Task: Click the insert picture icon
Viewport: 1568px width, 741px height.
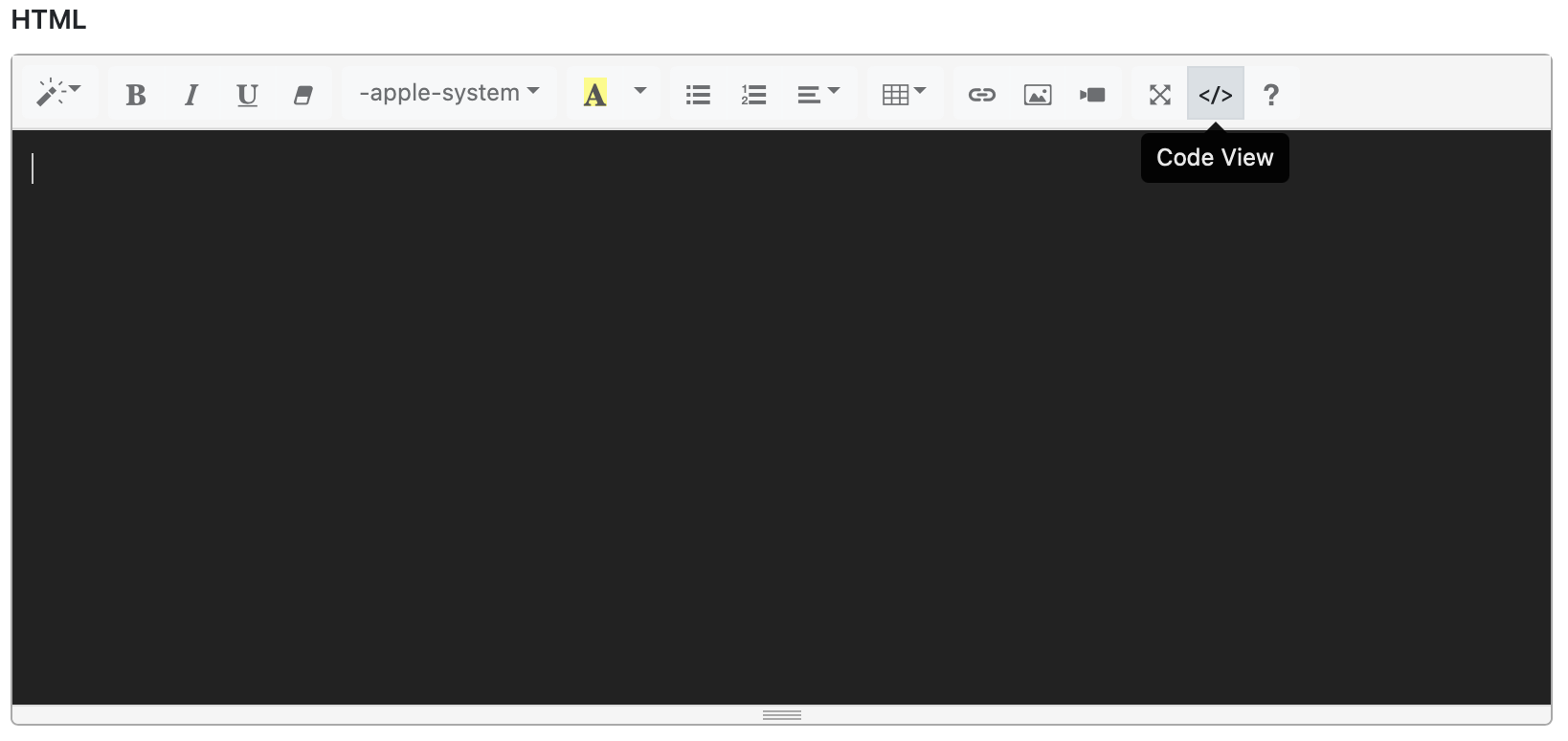Action: point(1038,94)
